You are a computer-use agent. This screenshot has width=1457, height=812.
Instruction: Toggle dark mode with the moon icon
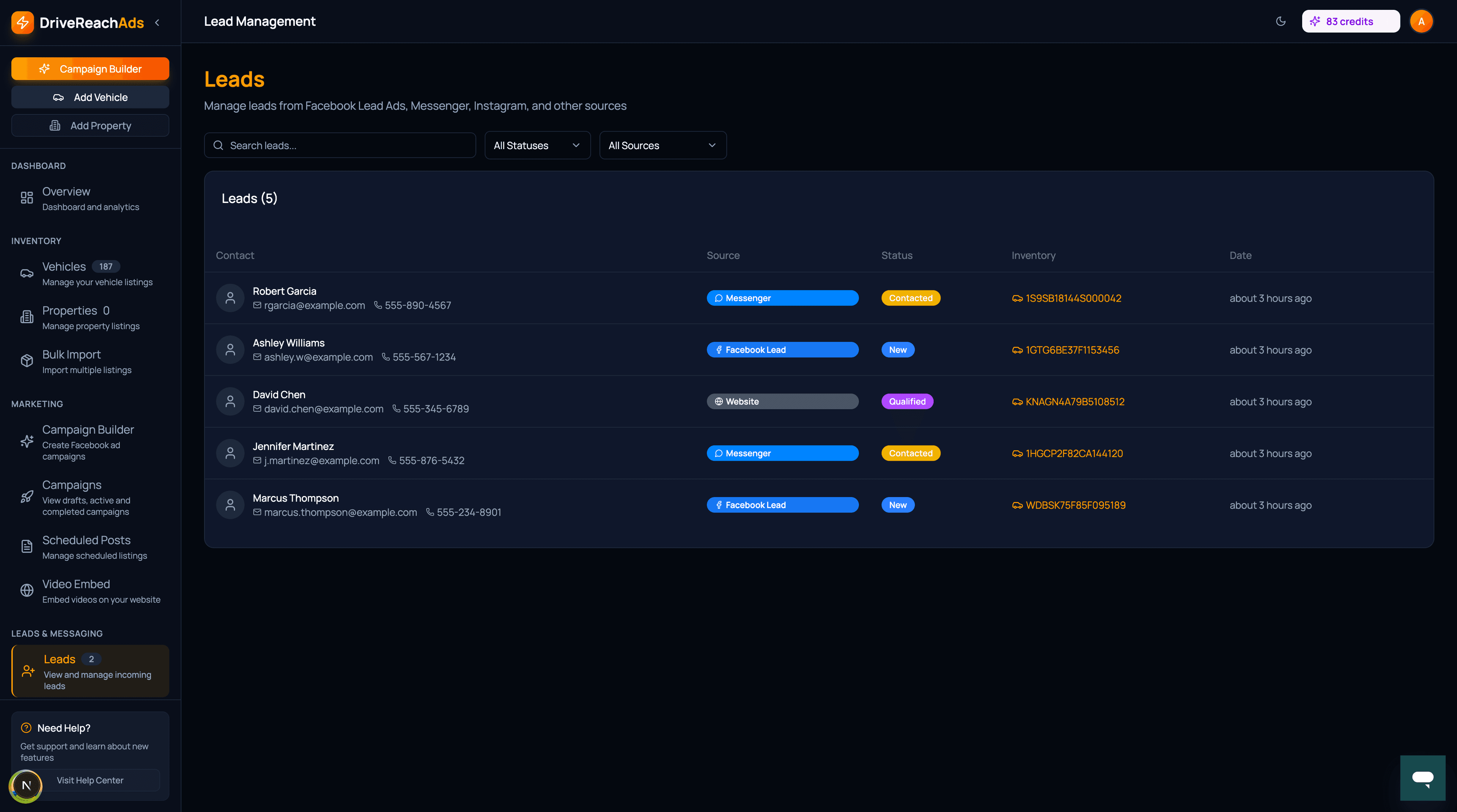click(1281, 22)
